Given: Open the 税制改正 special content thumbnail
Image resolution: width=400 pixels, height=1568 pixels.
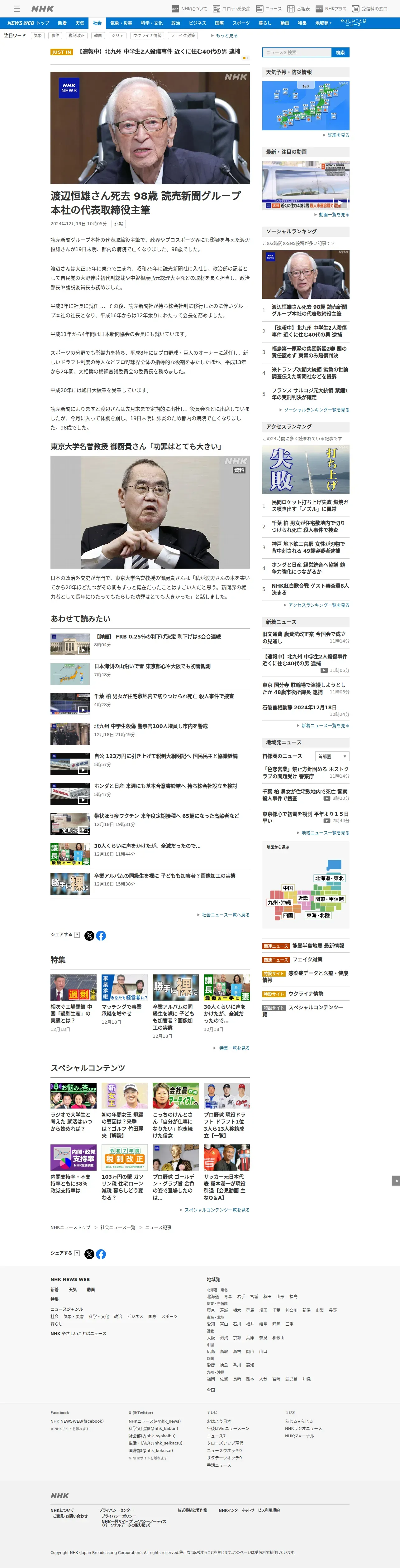Looking at the screenshot, I should coord(125,1158).
